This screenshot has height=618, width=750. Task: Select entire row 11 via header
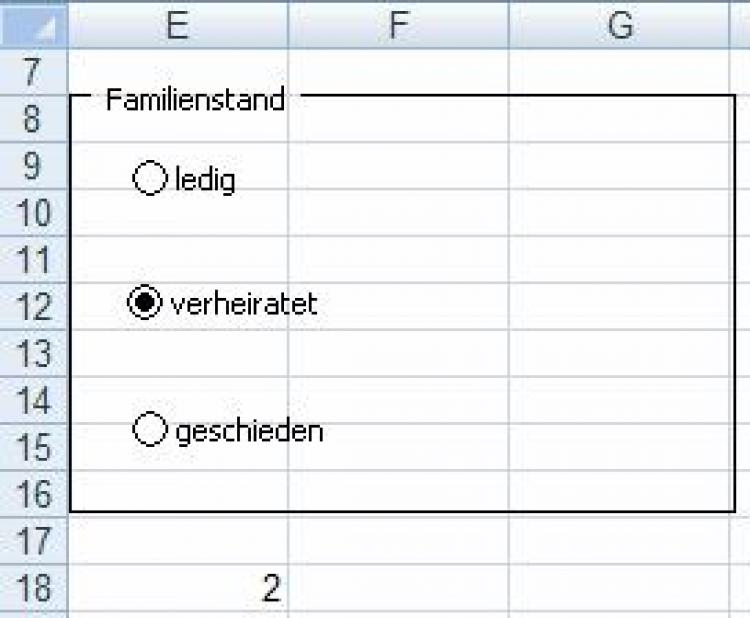[34, 260]
